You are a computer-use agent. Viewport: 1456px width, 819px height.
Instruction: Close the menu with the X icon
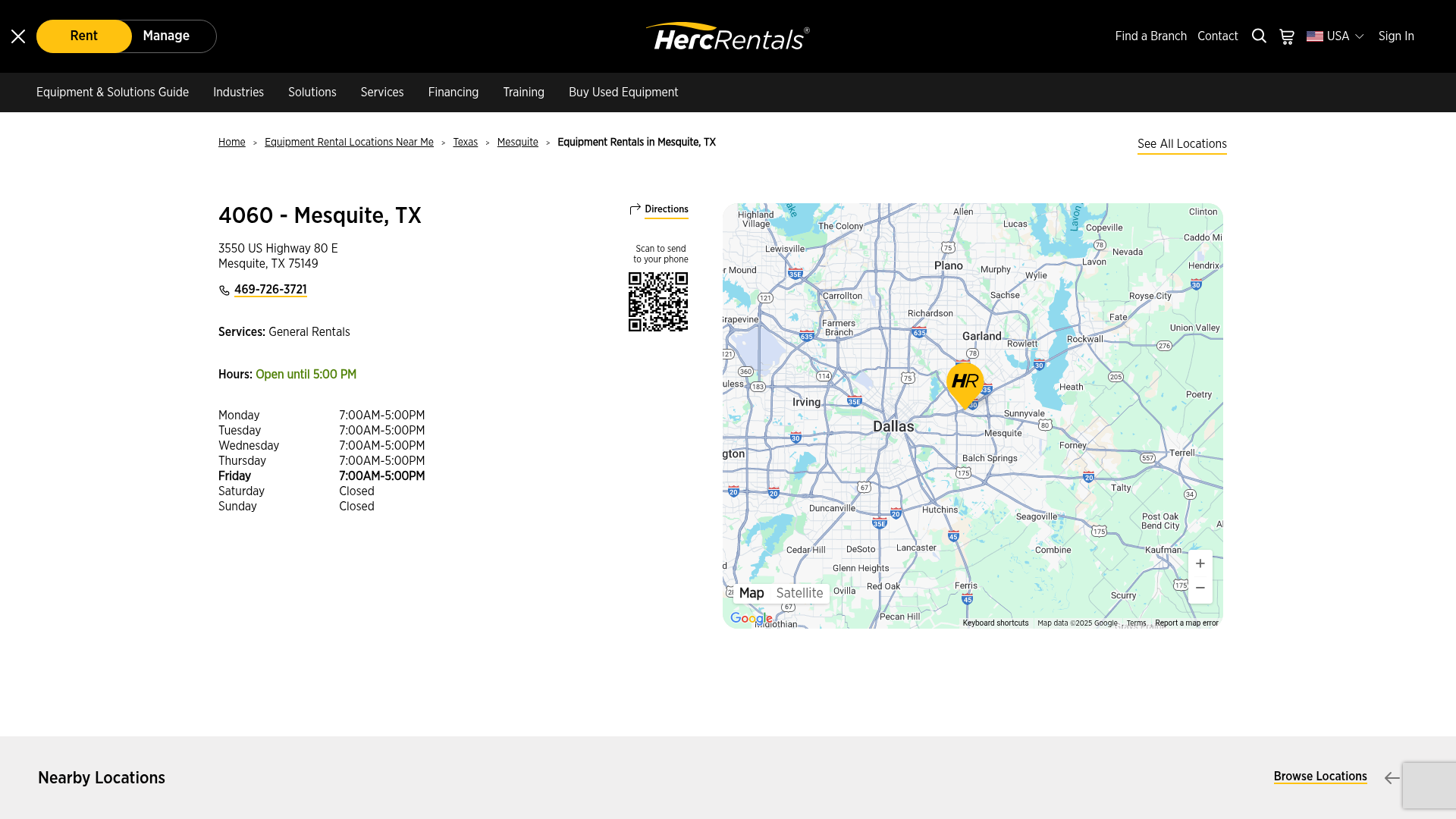[x=18, y=36]
